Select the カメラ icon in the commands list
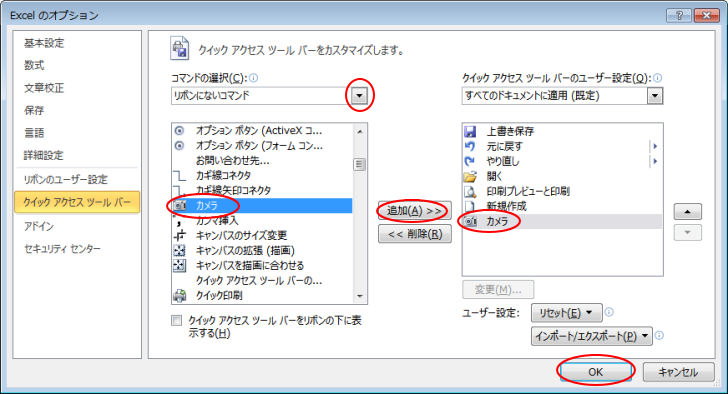The image size is (728, 394). coord(180,206)
